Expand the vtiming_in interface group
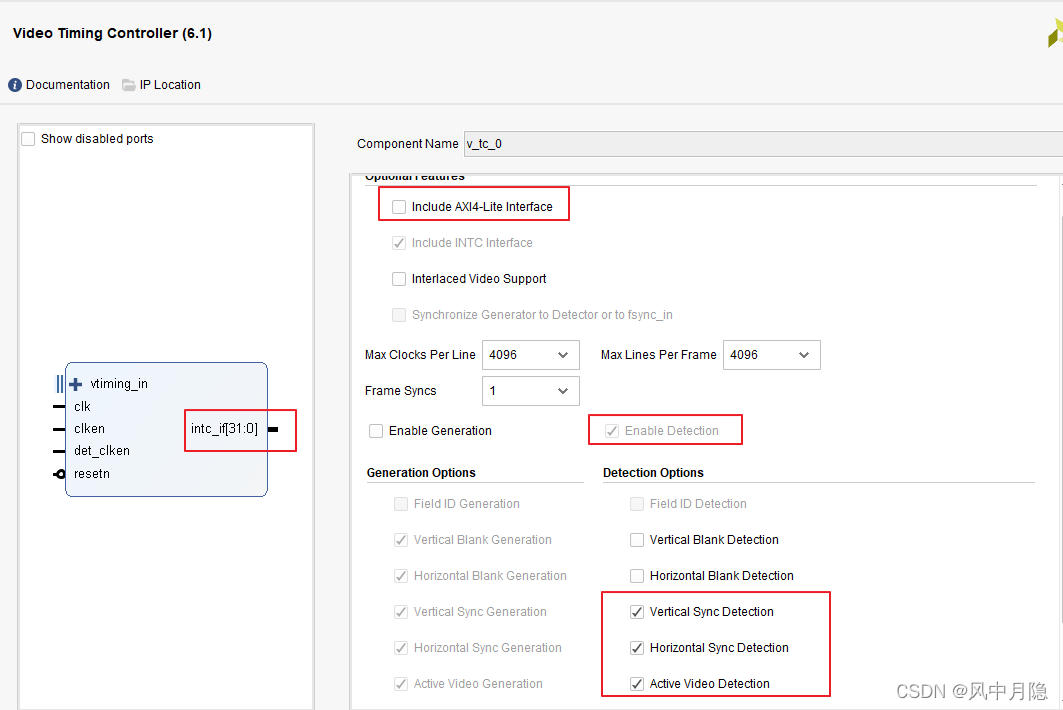This screenshot has width=1063, height=710. point(75,383)
